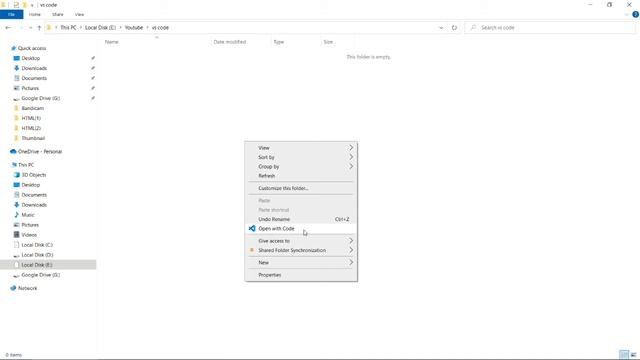640x360 pixels.
Task: Open pinned Desktop under Quick access
Action: (x=31, y=58)
